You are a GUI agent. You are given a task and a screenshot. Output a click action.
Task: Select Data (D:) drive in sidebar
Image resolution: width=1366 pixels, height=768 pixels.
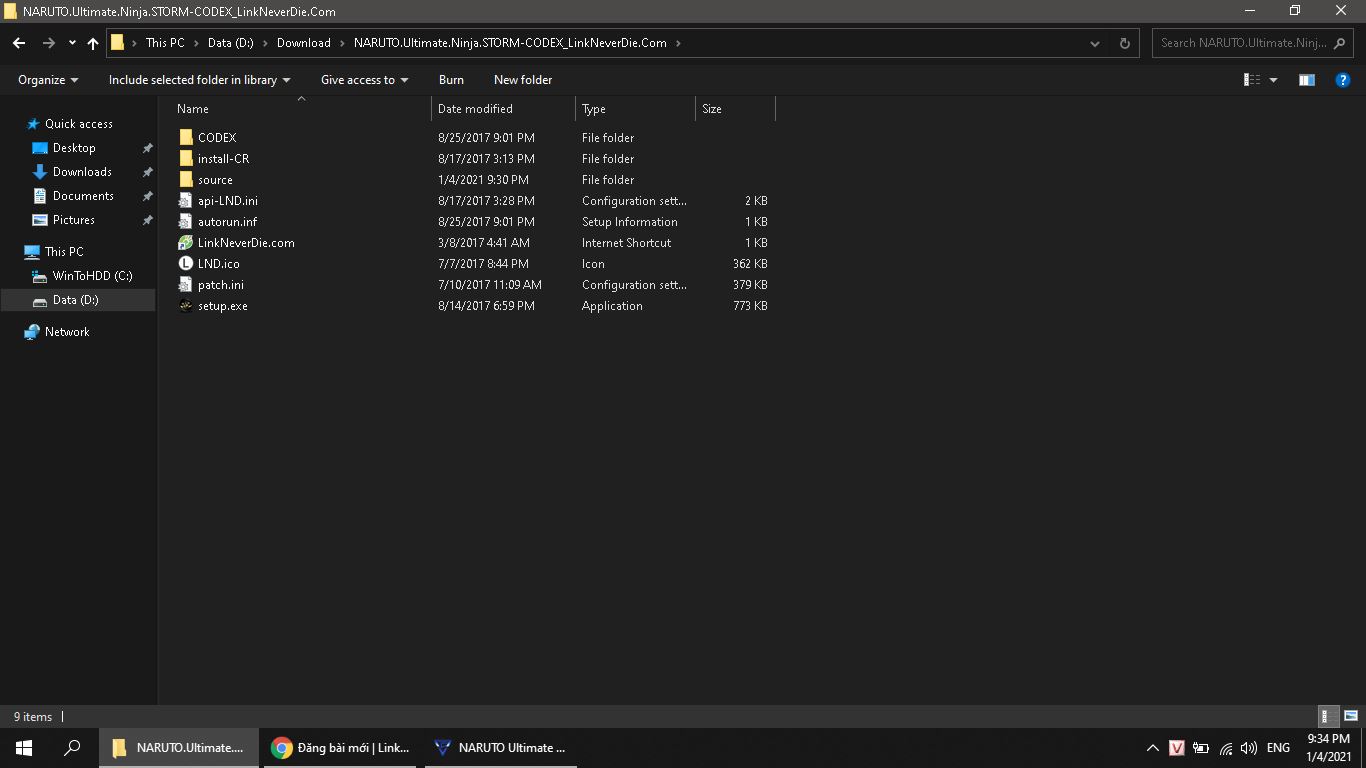(x=78, y=300)
